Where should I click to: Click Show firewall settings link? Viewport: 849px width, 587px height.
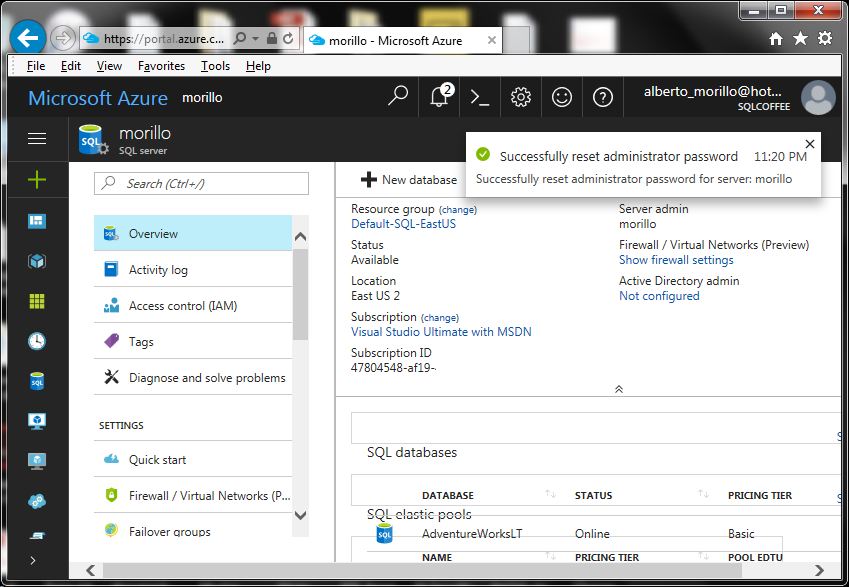point(676,260)
